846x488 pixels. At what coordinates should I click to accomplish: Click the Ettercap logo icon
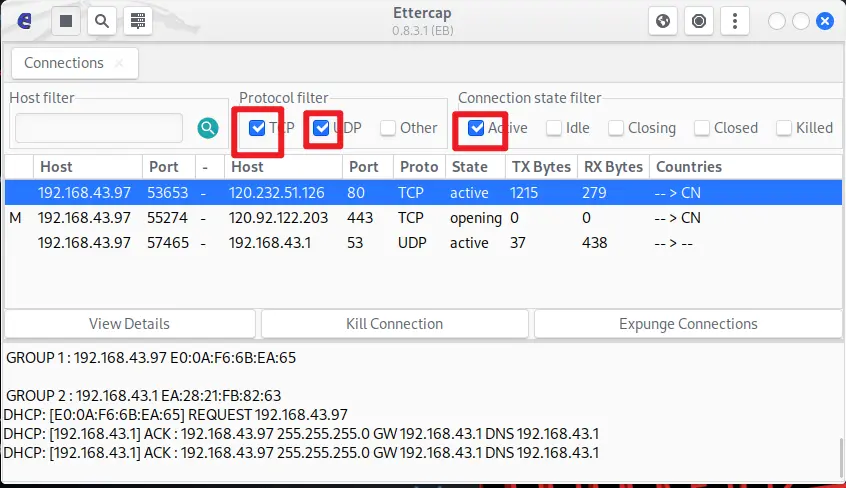click(x=25, y=21)
